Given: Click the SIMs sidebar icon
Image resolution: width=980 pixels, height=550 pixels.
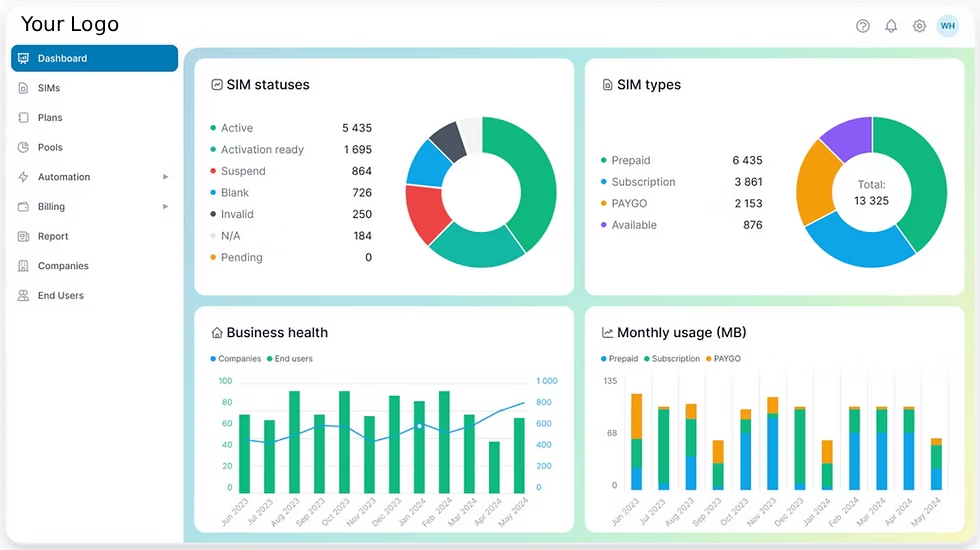Looking at the screenshot, I should coord(23,88).
